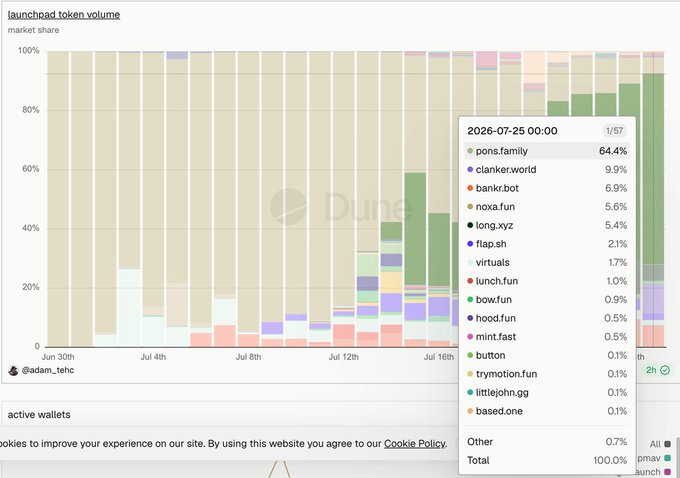Select the long.xyz tooltip entry
This screenshot has height=478, width=680.
(547, 226)
